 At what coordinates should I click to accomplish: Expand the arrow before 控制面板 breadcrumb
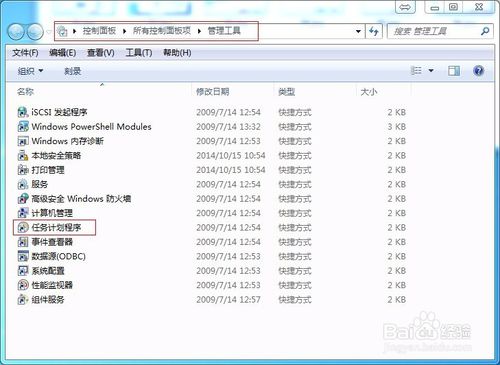click(75, 31)
